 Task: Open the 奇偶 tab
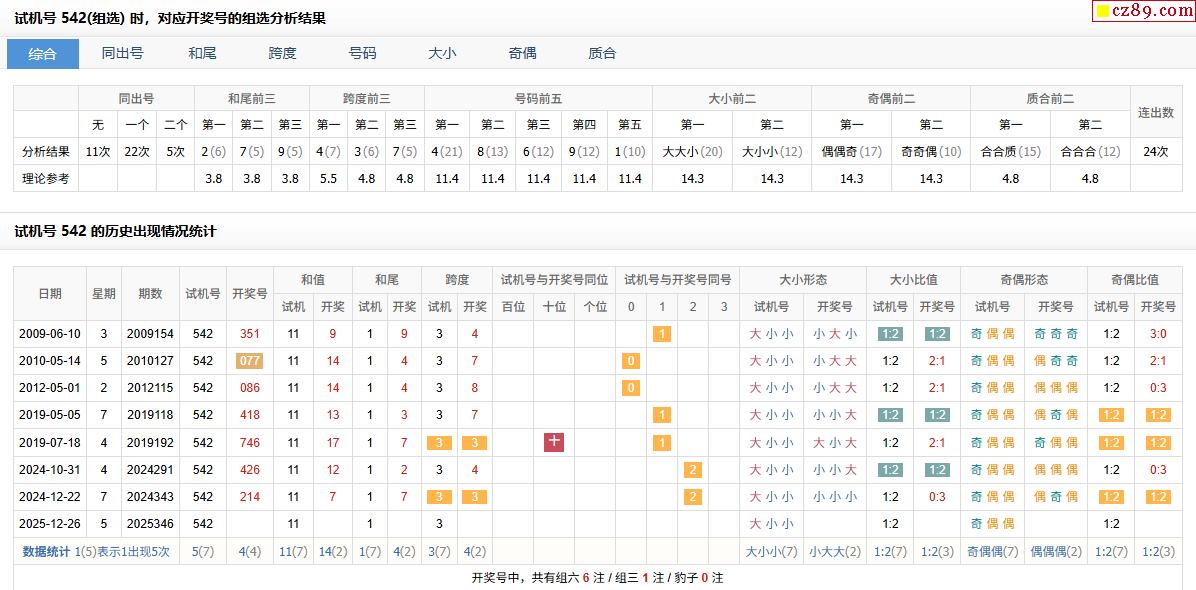tap(522, 54)
